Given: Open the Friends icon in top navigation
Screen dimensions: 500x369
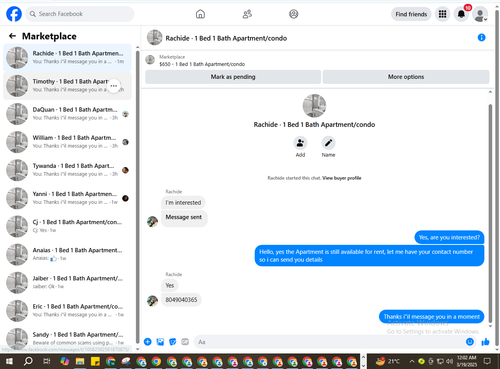Looking at the screenshot, I should (x=247, y=14).
